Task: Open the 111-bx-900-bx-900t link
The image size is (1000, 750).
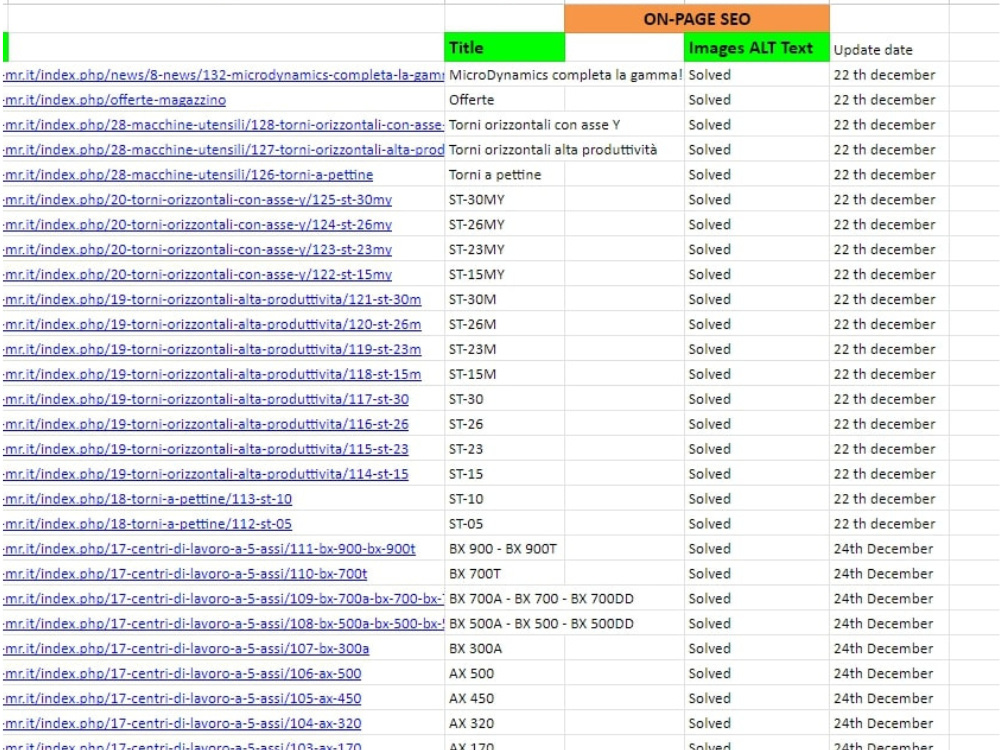Action: click(209, 548)
